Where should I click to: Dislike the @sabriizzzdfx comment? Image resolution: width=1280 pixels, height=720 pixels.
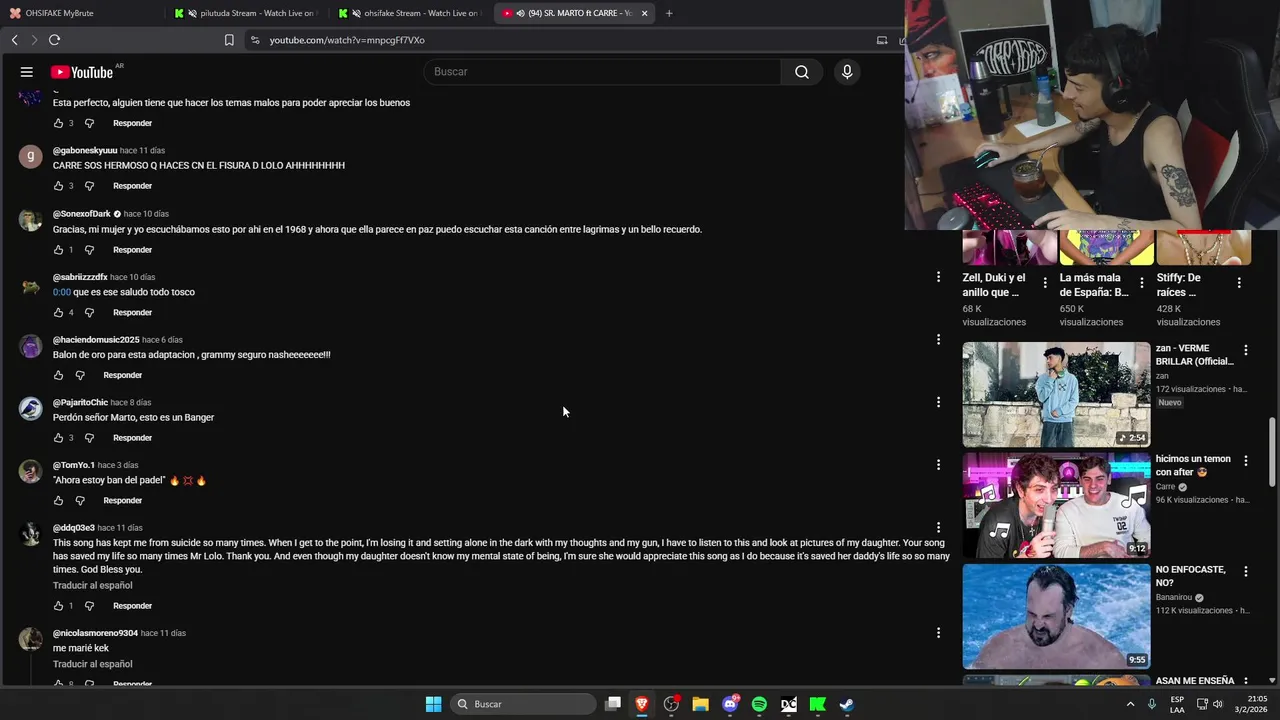click(89, 313)
